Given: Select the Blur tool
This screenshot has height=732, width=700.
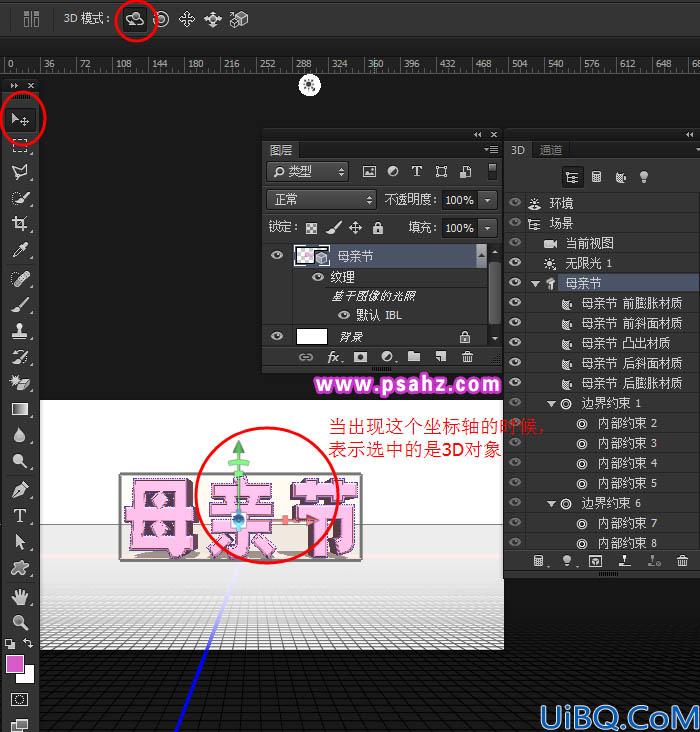Looking at the screenshot, I should click(x=20, y=435).
